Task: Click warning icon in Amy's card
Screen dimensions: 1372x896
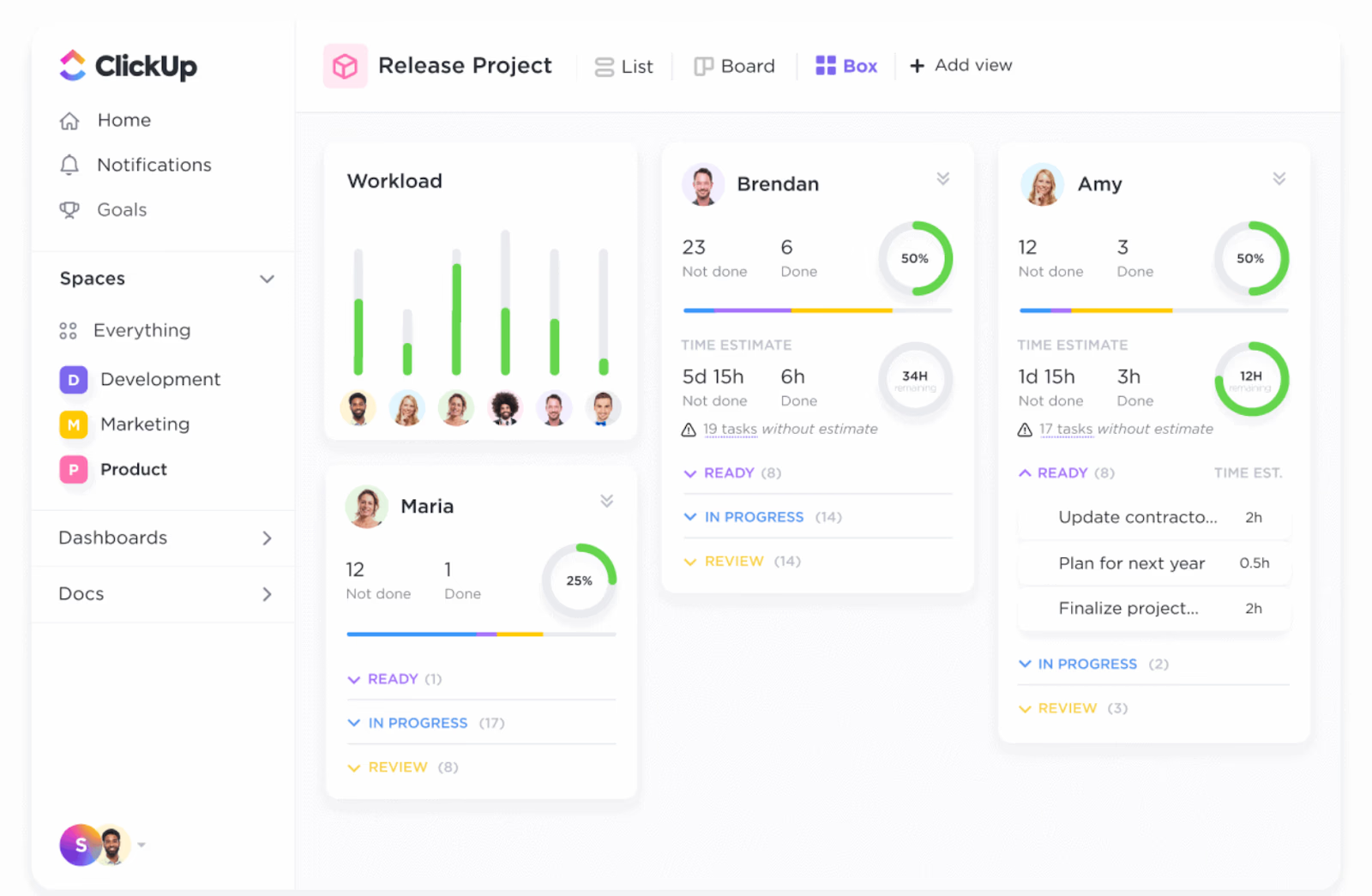Action: pyautogui.click(x=1025, y=430)
